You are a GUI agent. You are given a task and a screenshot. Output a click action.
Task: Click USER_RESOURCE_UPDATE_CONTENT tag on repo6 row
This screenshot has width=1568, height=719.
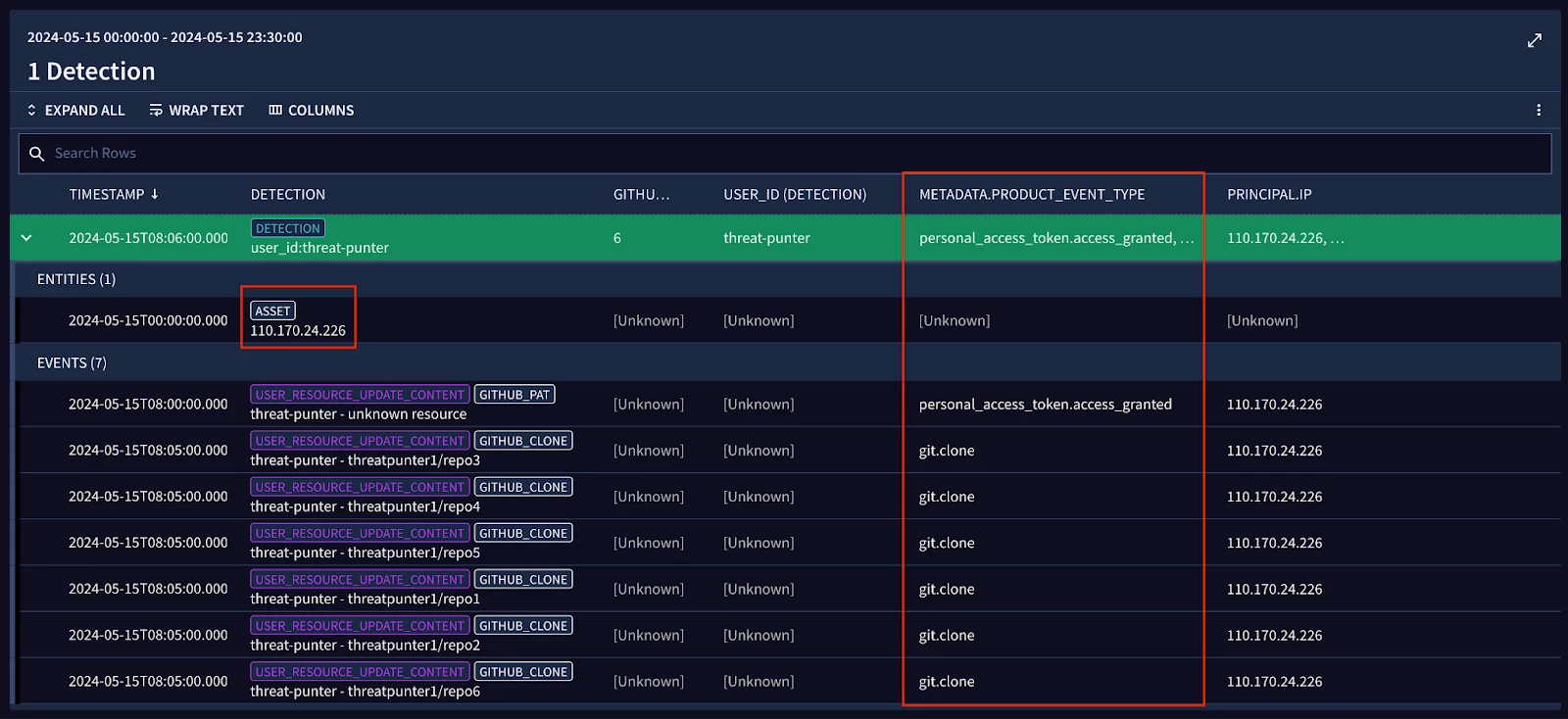point(360,672)
